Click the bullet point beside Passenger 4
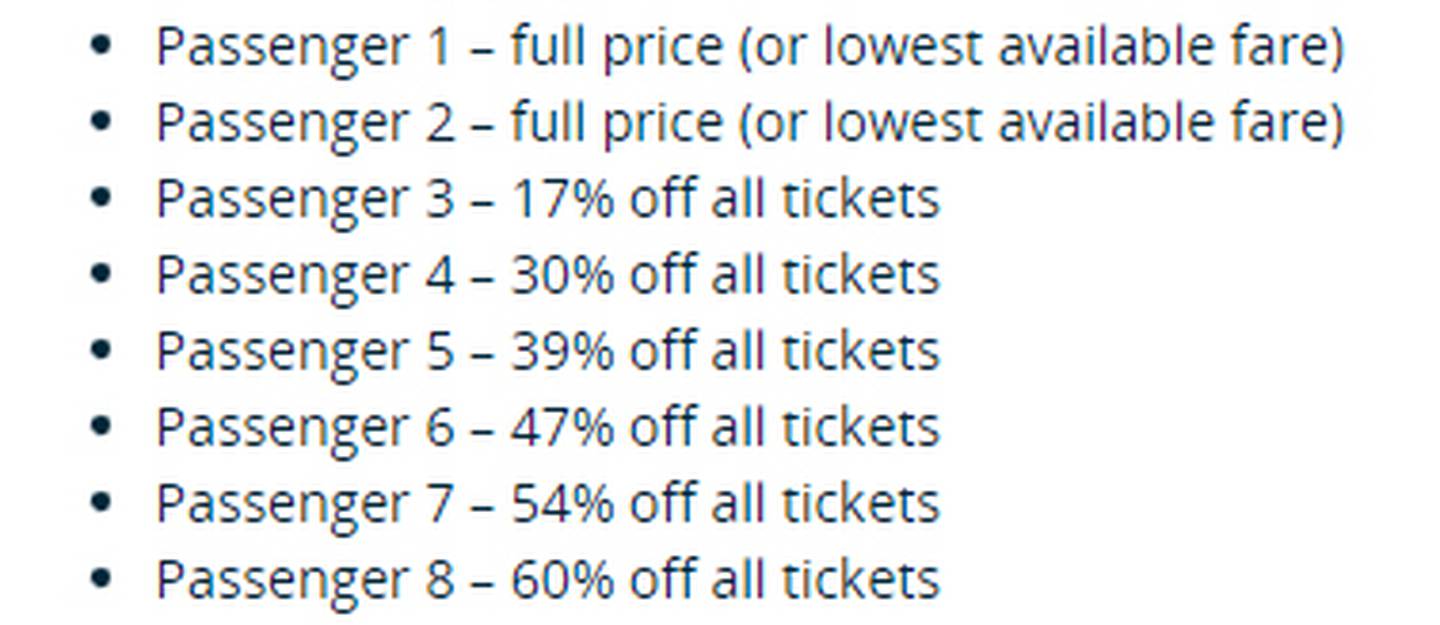 pos(100,274)
